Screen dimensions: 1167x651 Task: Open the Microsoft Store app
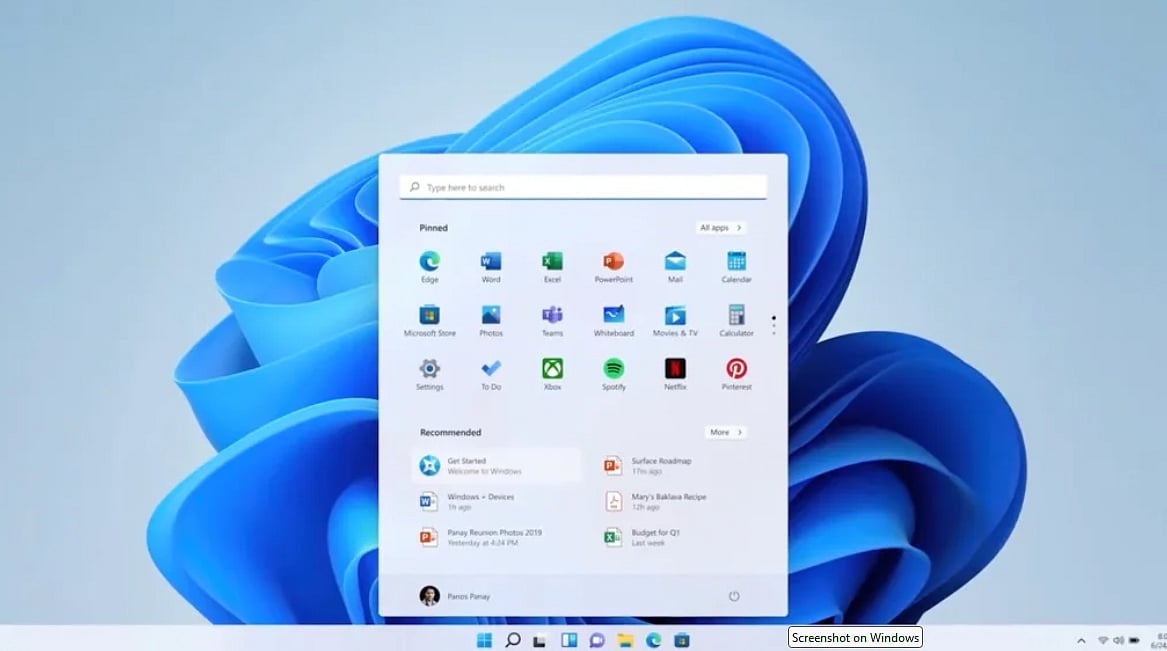point(429,316)
